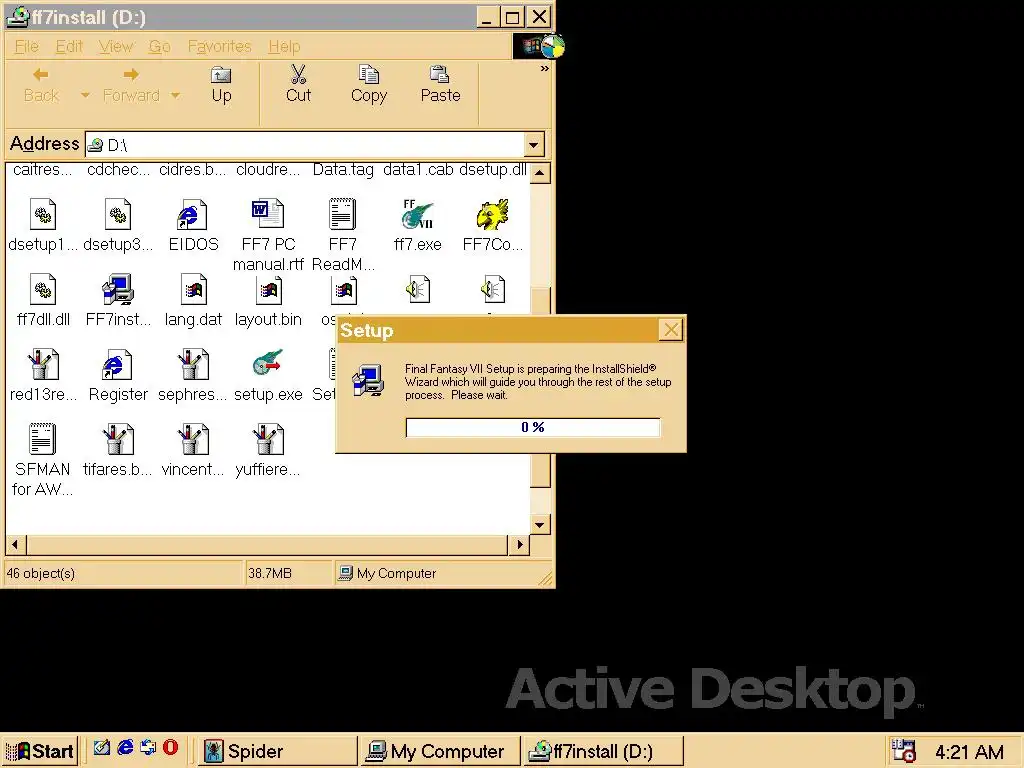This screenshot has width=1024, height=768.
Task: Open the Forward history dropdown arrow
Action: [x=175, y=95]
